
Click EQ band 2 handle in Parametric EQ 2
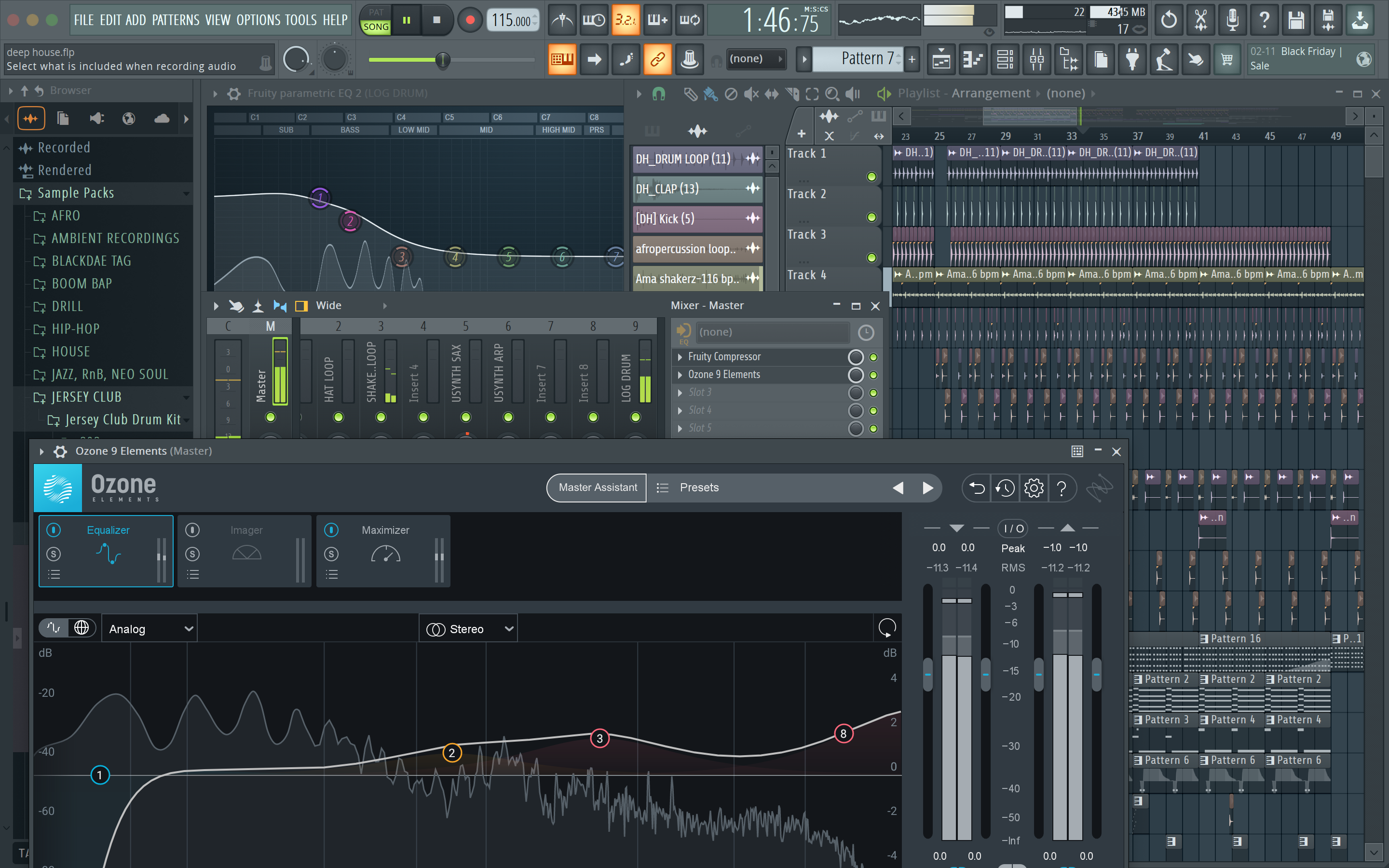click(x=350, y=221)
